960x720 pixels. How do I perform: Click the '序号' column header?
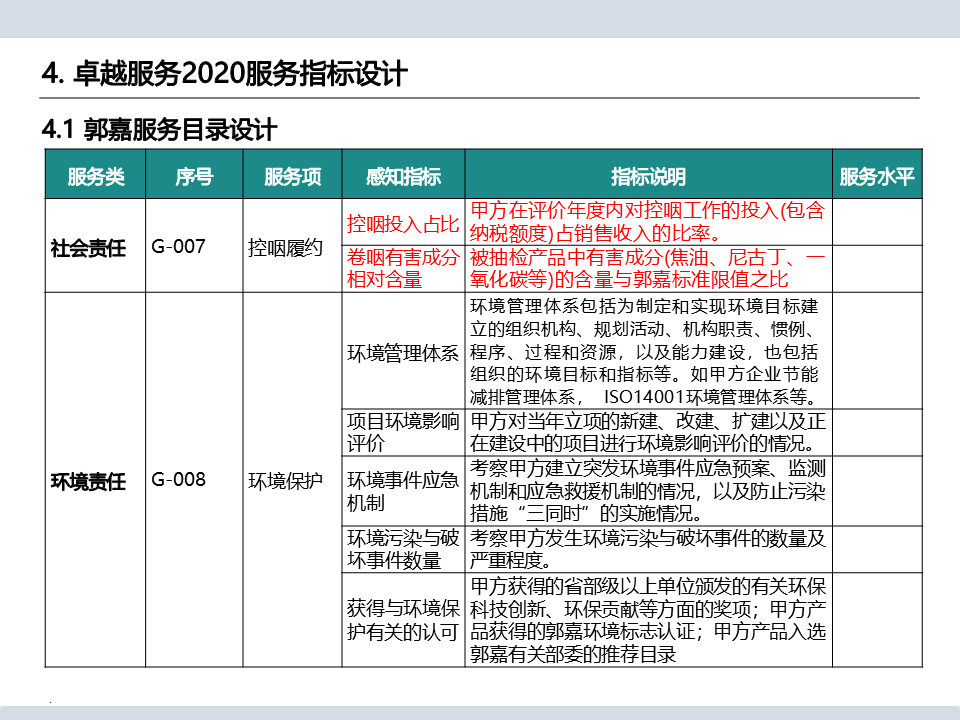(x=194, y=176)
